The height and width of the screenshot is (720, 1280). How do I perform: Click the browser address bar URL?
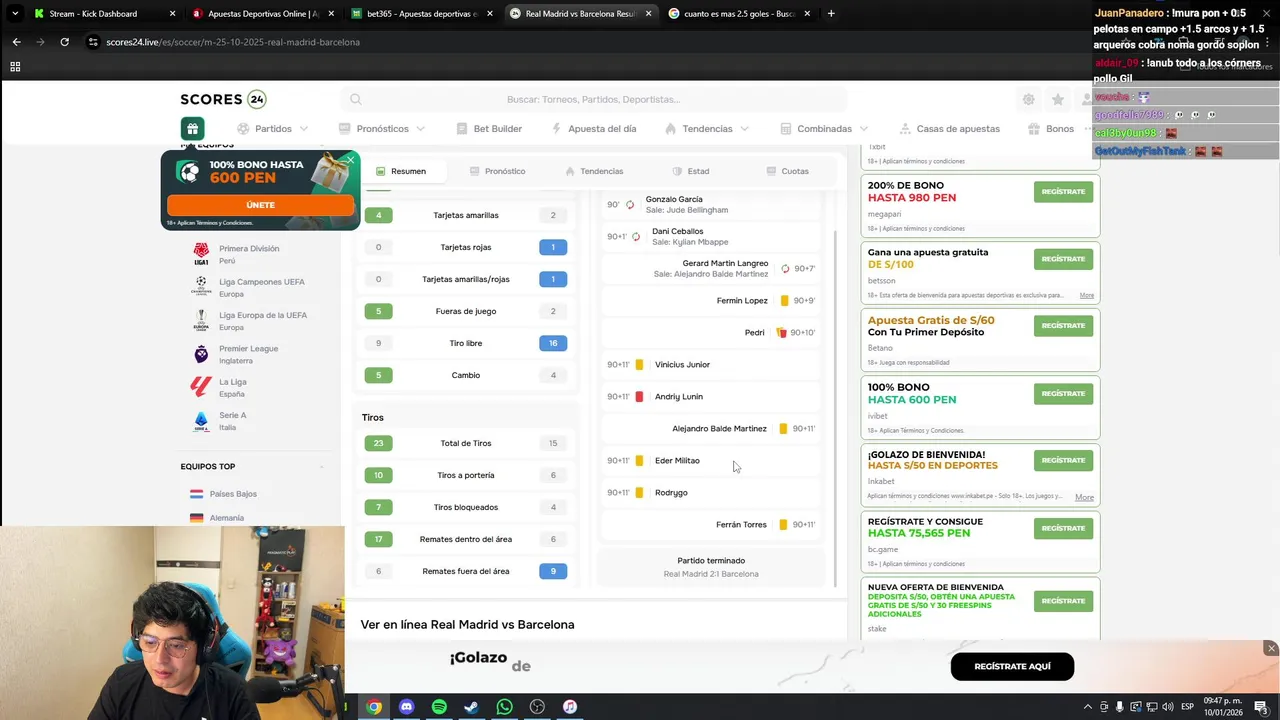233,42
